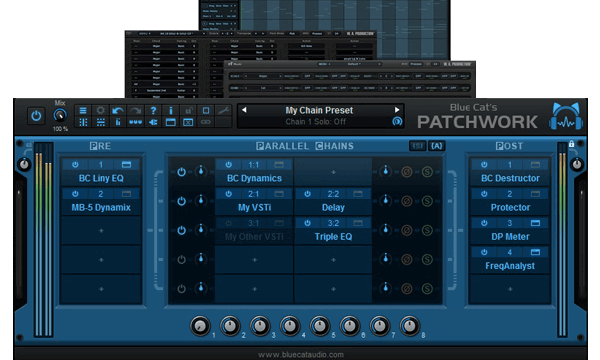Adjust the Mix knob at 100 %
The width and height of the screenshot is (600, 360).
(x=60, y=115)
